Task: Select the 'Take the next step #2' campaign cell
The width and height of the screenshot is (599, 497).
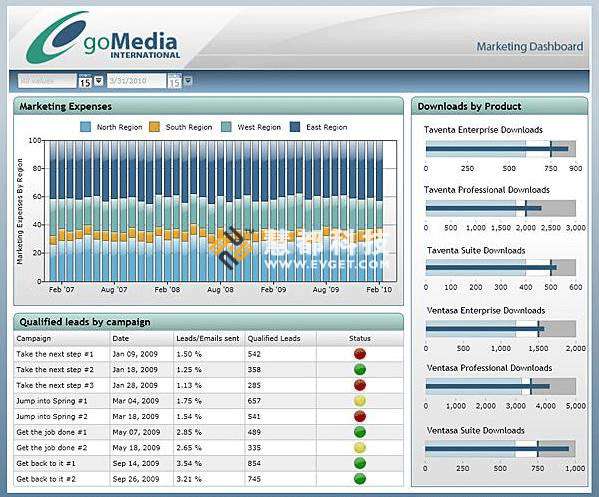Action: click(x=62, y=370)
